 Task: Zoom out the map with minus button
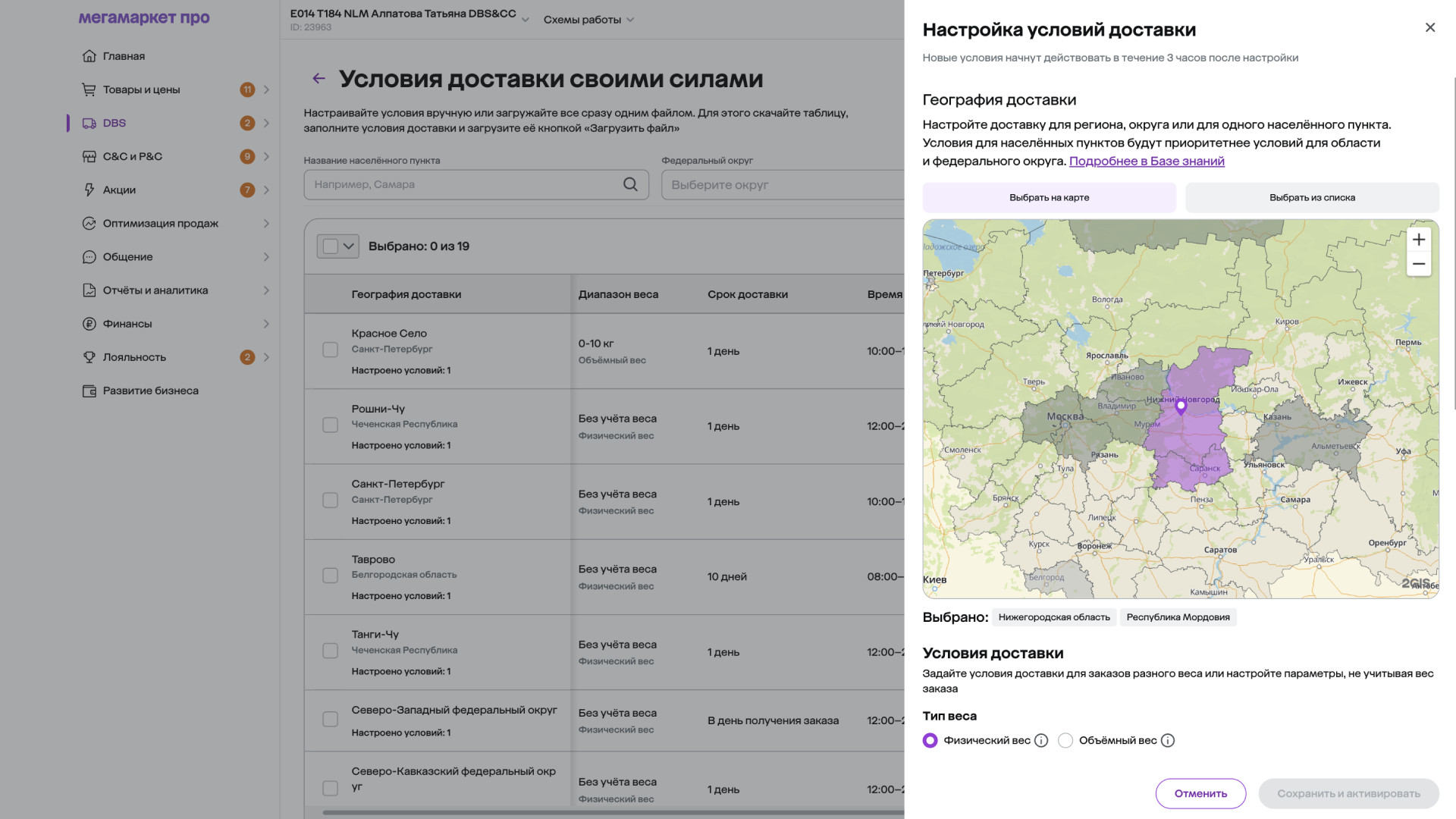coord(1418,264)
